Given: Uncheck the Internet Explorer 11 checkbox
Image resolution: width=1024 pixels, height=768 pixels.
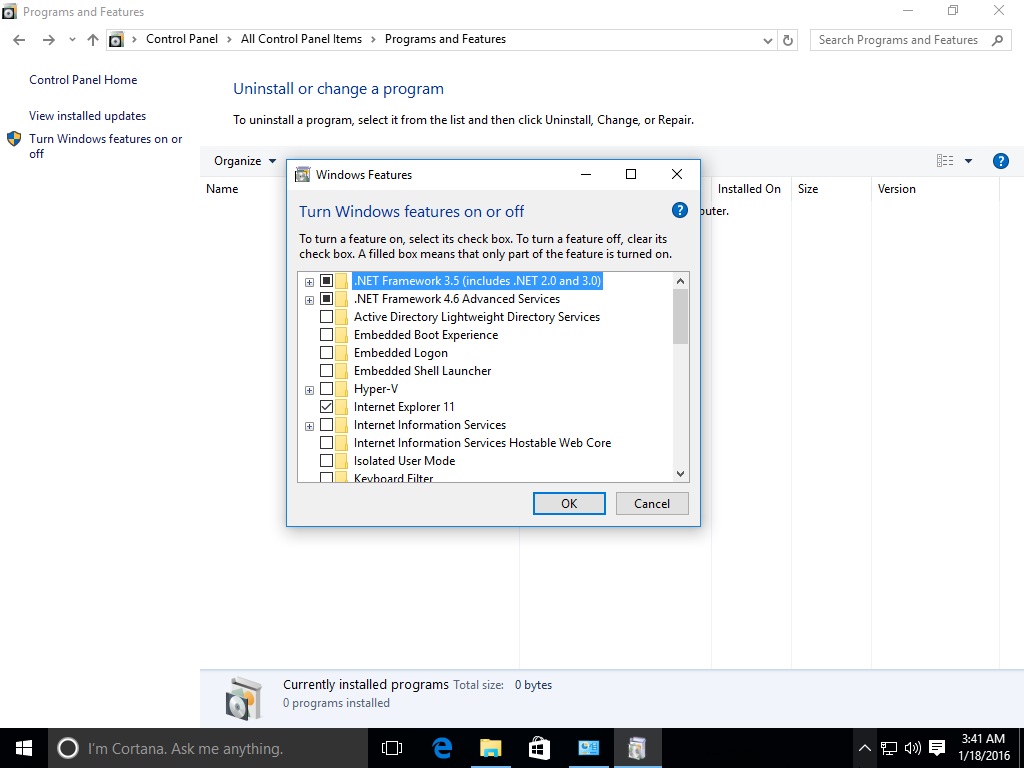Looking at the screenshot, I should 326,407.
